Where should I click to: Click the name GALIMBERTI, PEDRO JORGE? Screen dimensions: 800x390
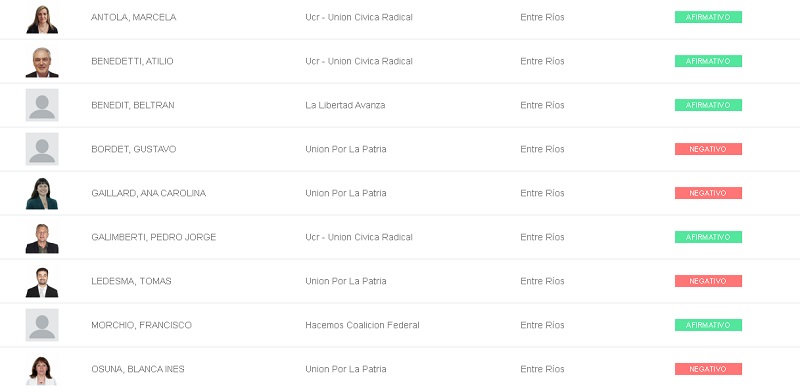coord(154,237)
